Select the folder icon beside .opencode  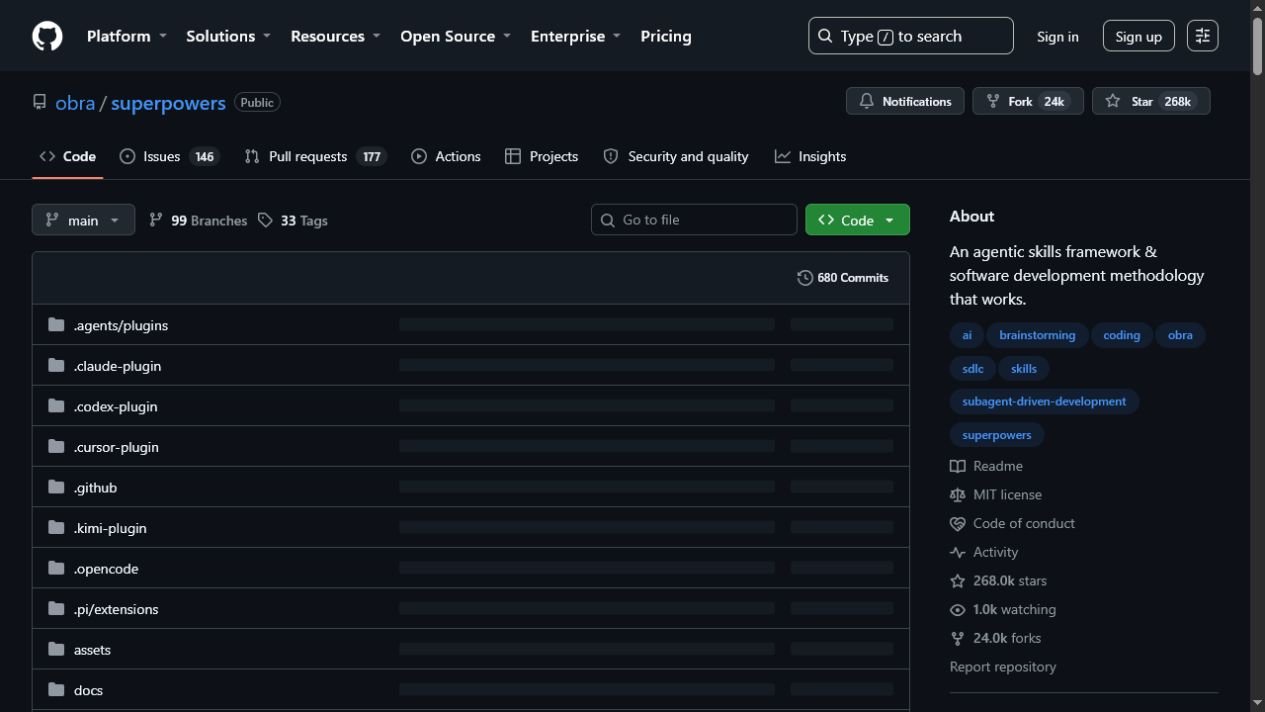point(56,568)
